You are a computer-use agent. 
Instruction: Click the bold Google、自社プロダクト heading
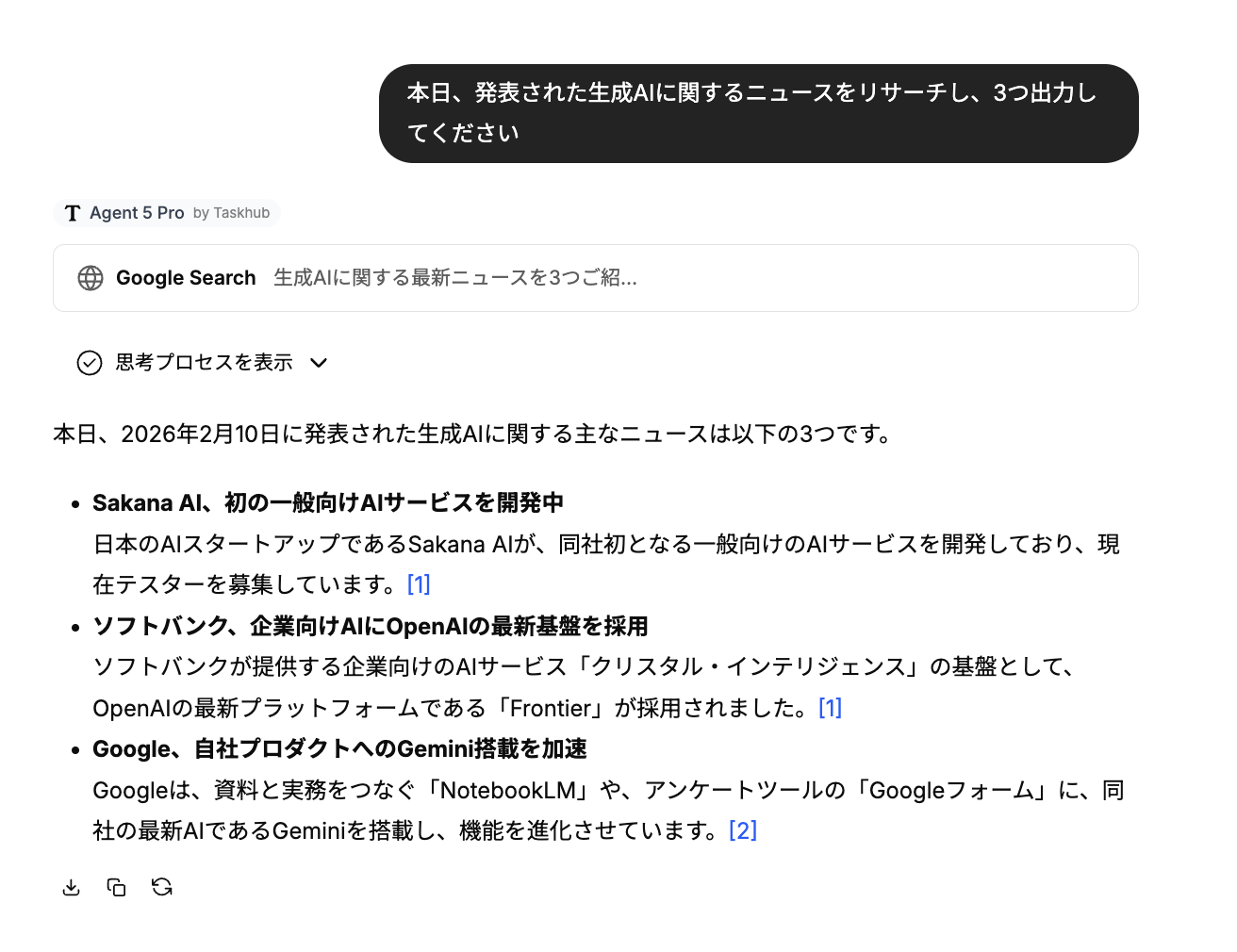point(339,748)
